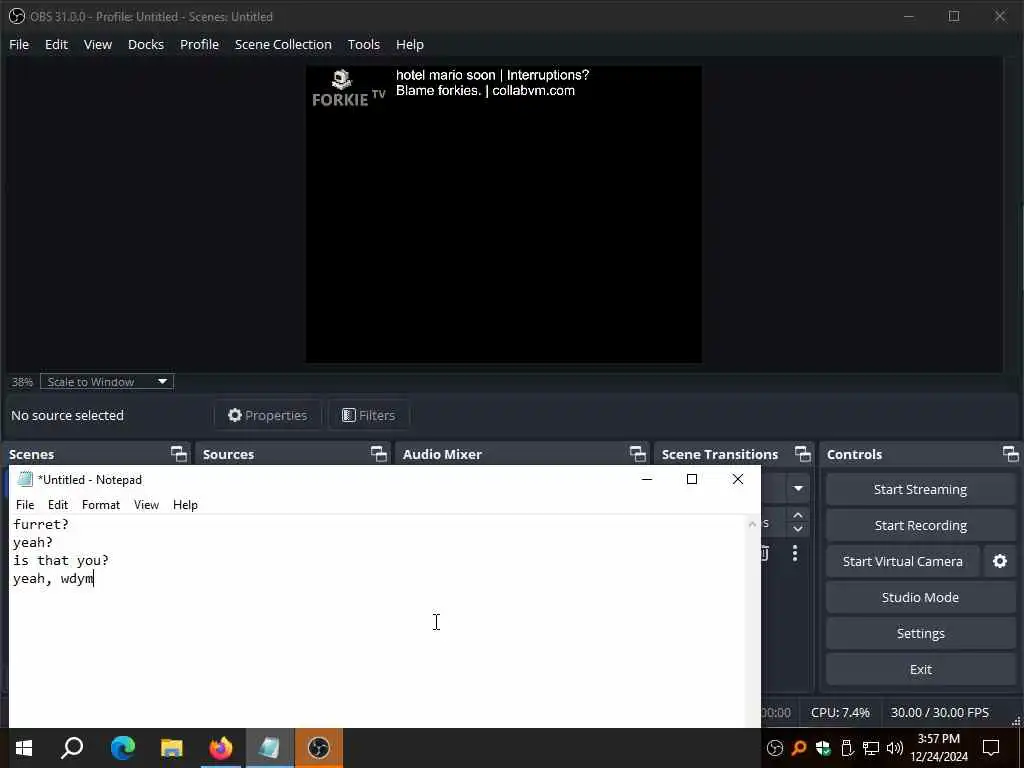
Task: Click Start Recording button
Action: coord(920,525)
